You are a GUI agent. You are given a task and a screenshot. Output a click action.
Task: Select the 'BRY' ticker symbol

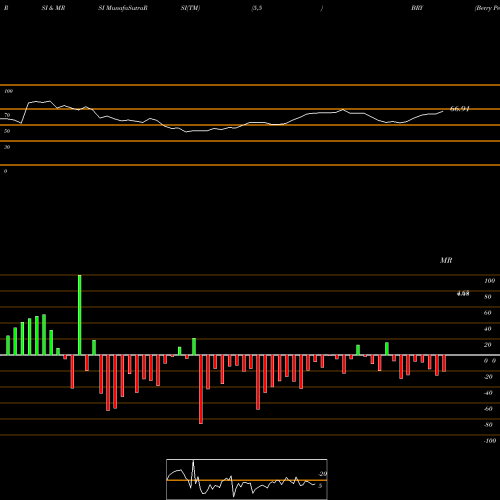pos(417,8)
